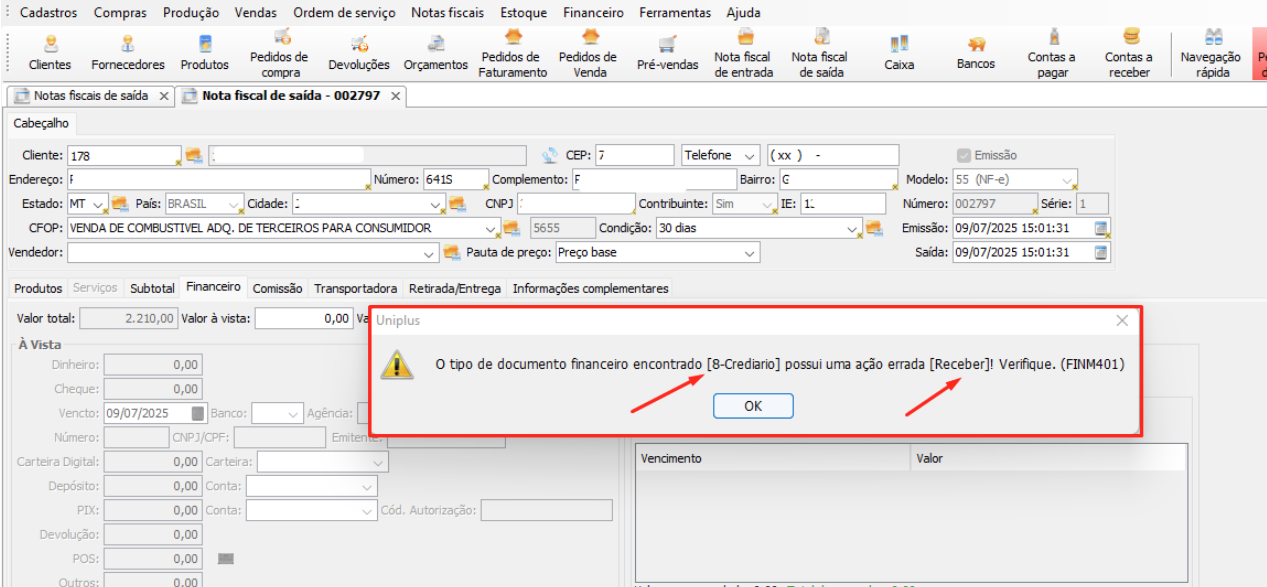Click the Estado lookup icon
The width and height of the screenshot is (1267, 587).
(x=120, y=204)
